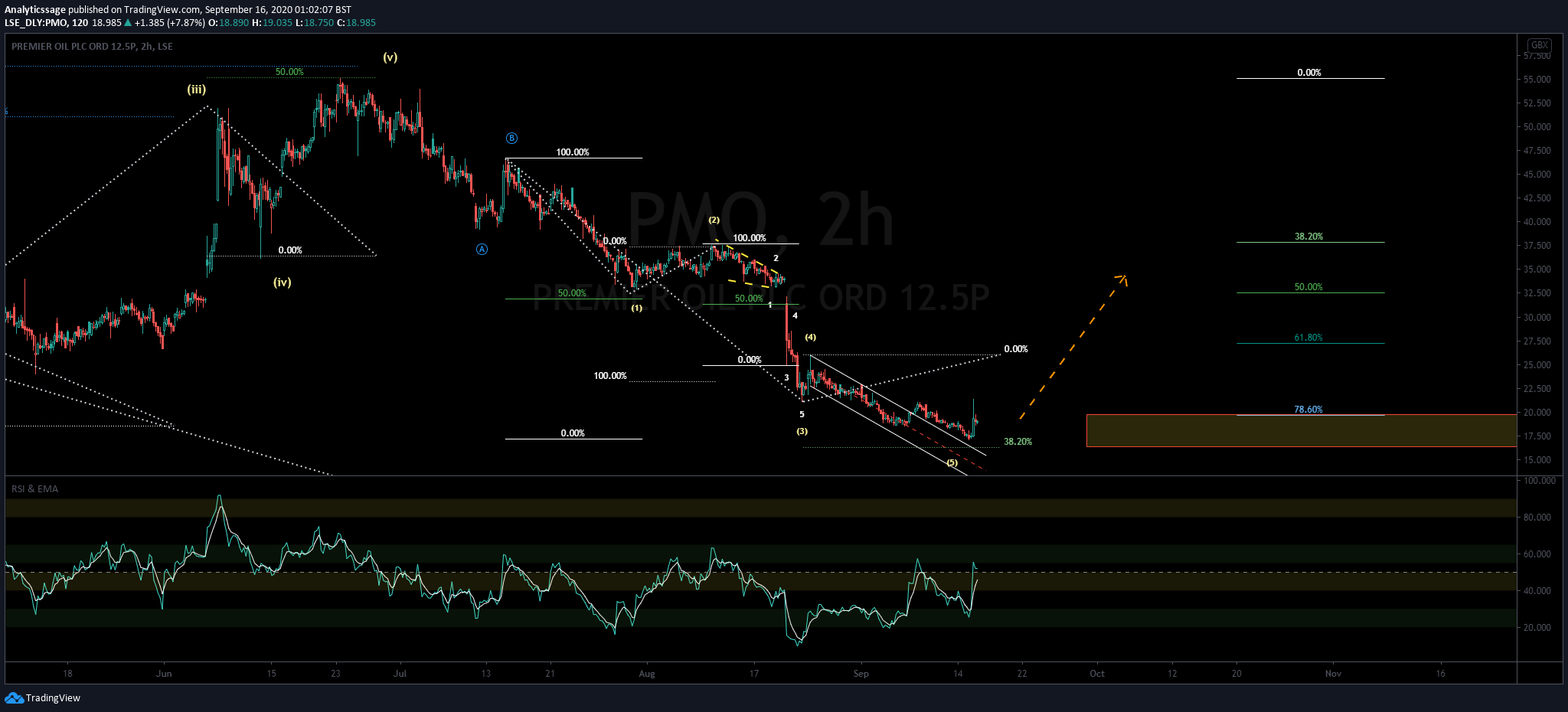Viewport: 1568px width, 712px height.
Task: Click the 25.000 price axis label
Action: 1537,365
